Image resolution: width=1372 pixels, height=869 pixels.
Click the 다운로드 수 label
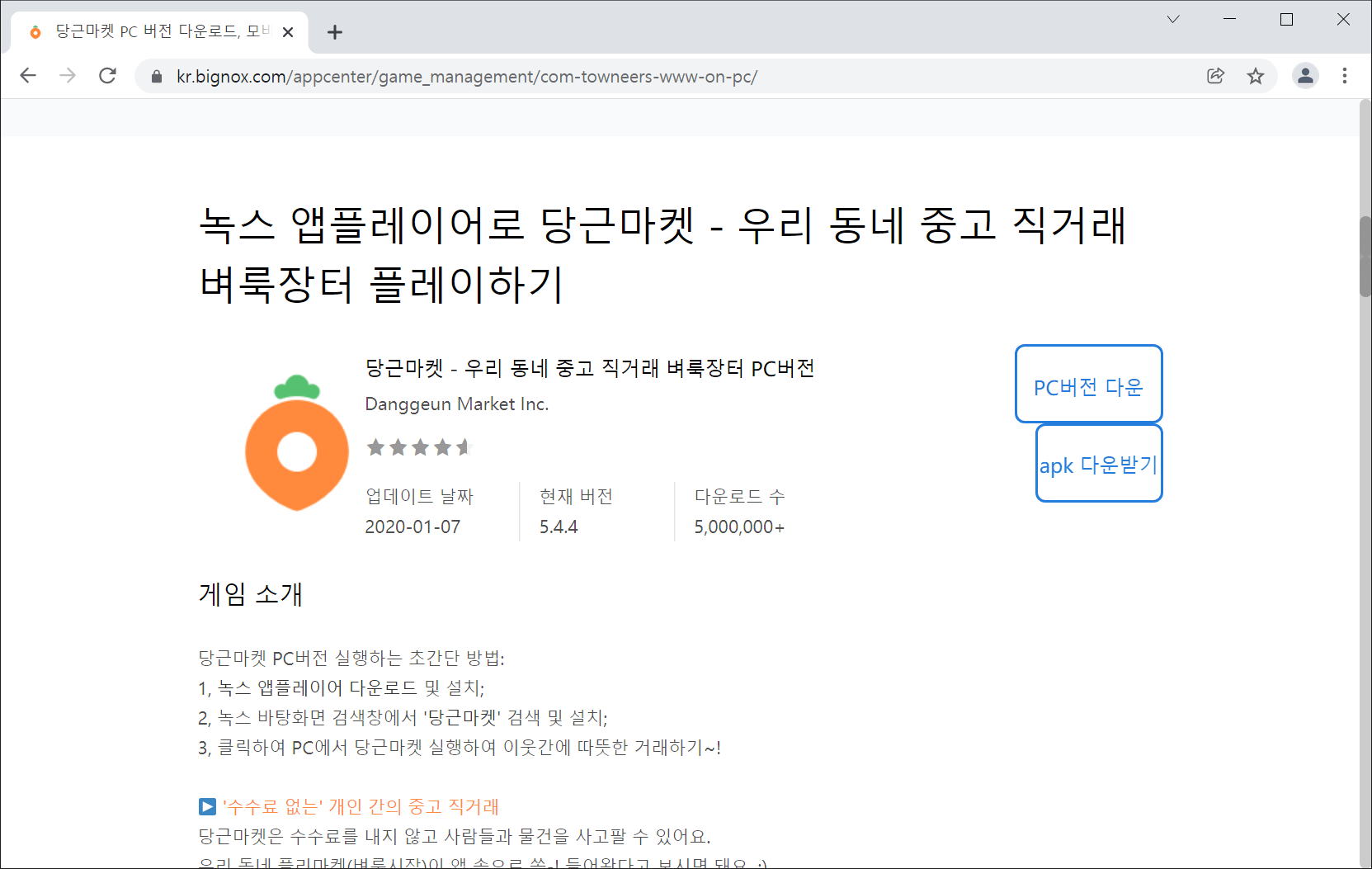pyautogui.click(x=739, y=496)
